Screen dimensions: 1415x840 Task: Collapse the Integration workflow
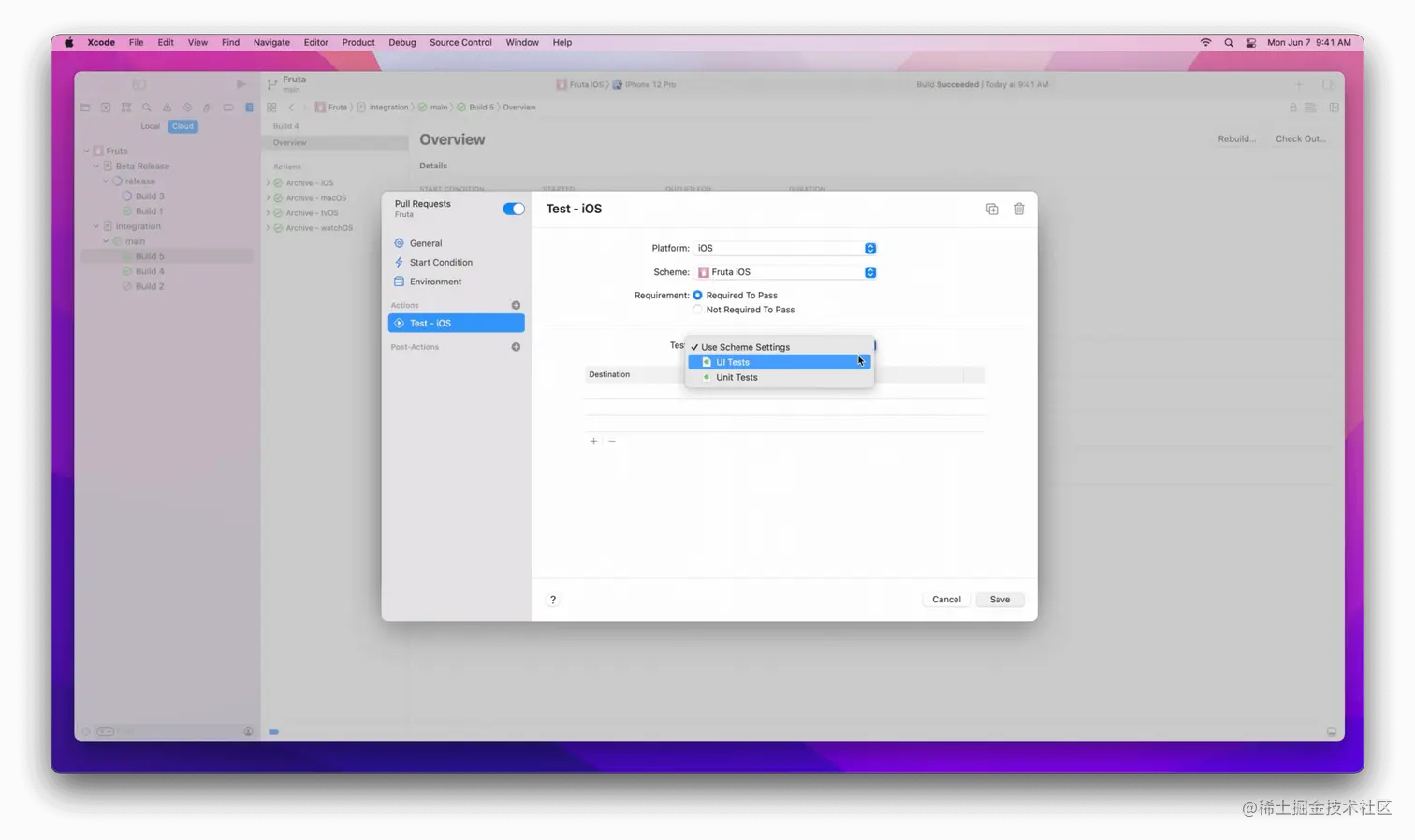point(95,226)
